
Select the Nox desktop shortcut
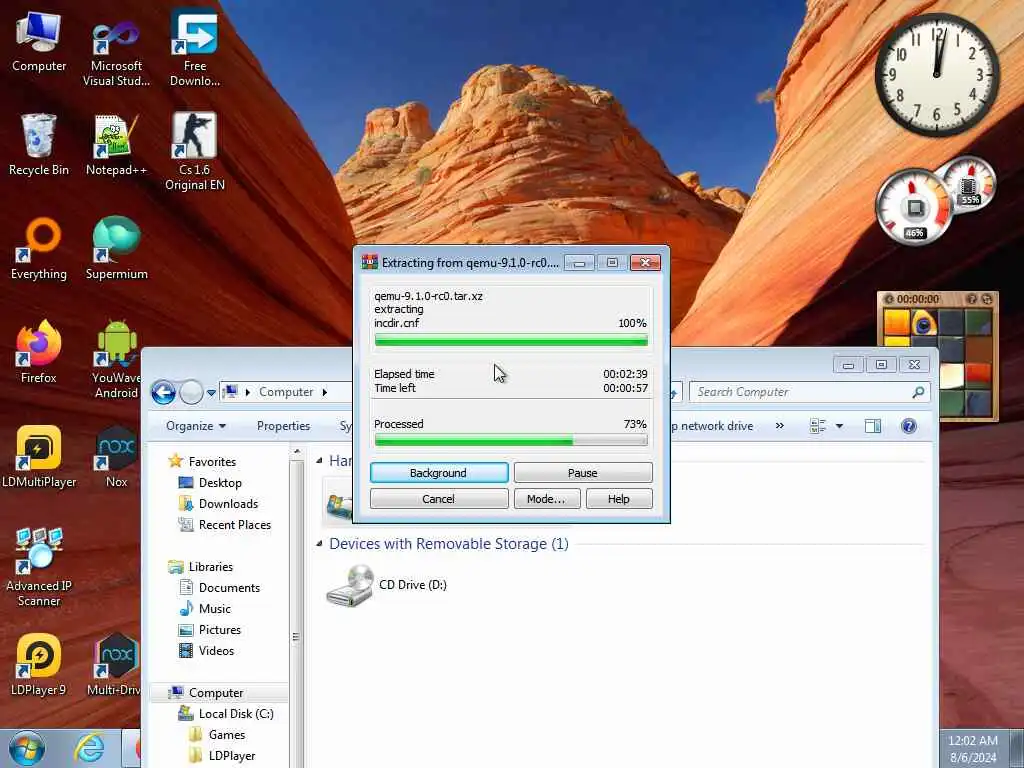point(116,456)
